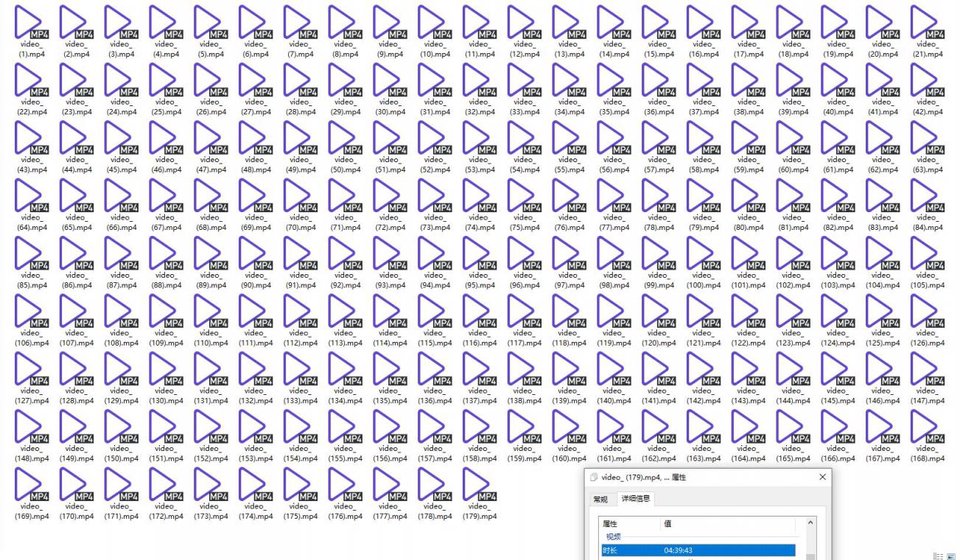Screen dimensions: 960x560
Task: Select the video_(21).mp4 file icon
Action: [x=927, y=22]
